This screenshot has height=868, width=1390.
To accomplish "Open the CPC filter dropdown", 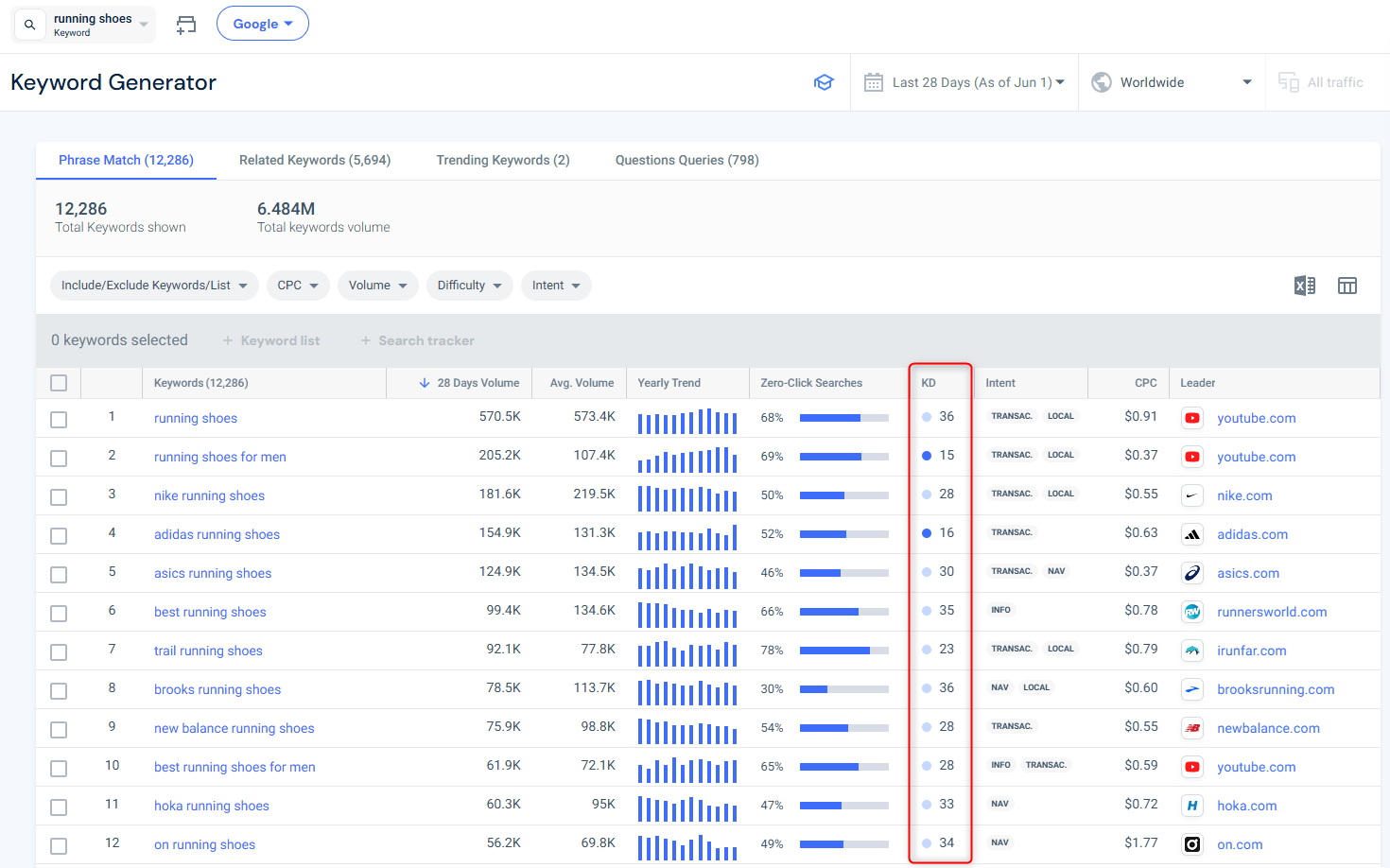I will coord(298,286).
